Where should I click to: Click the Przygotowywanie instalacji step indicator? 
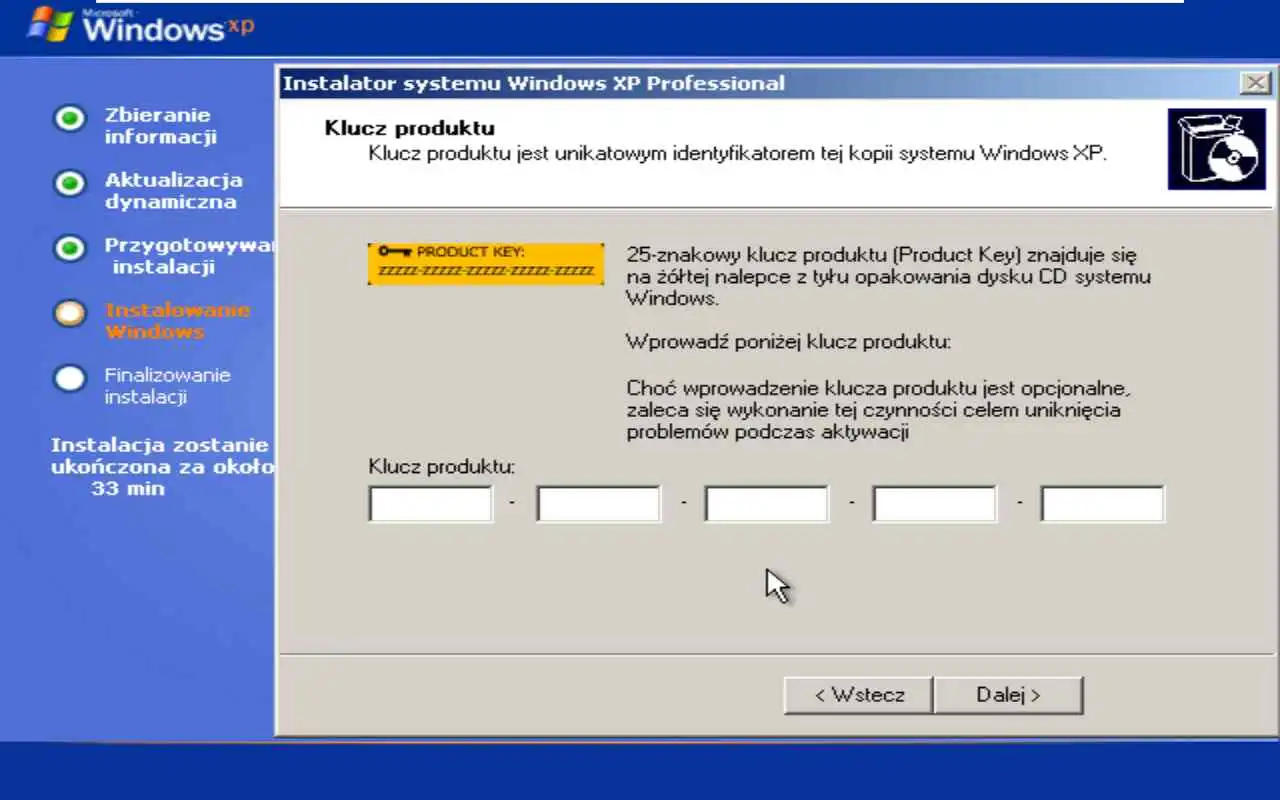coord(69,248)
